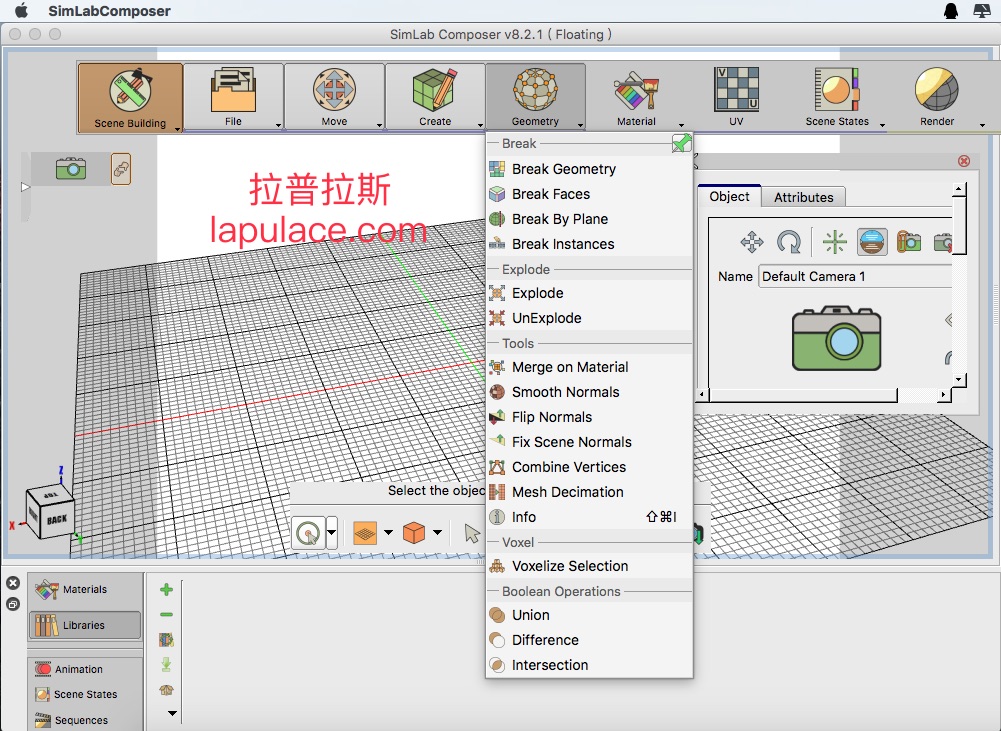This screenshot has height=731, width=1001.
Task: Expand the File toolbar dropdown arrow
Action: 279,125
